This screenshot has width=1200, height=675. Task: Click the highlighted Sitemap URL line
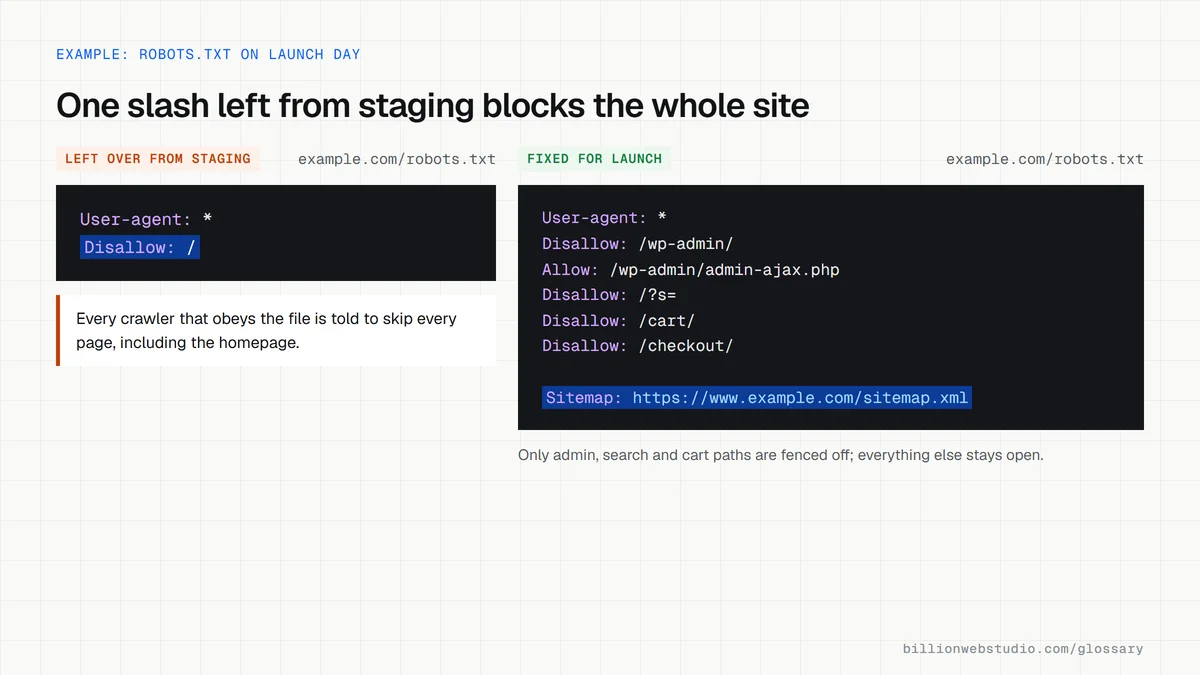point(757,398)
